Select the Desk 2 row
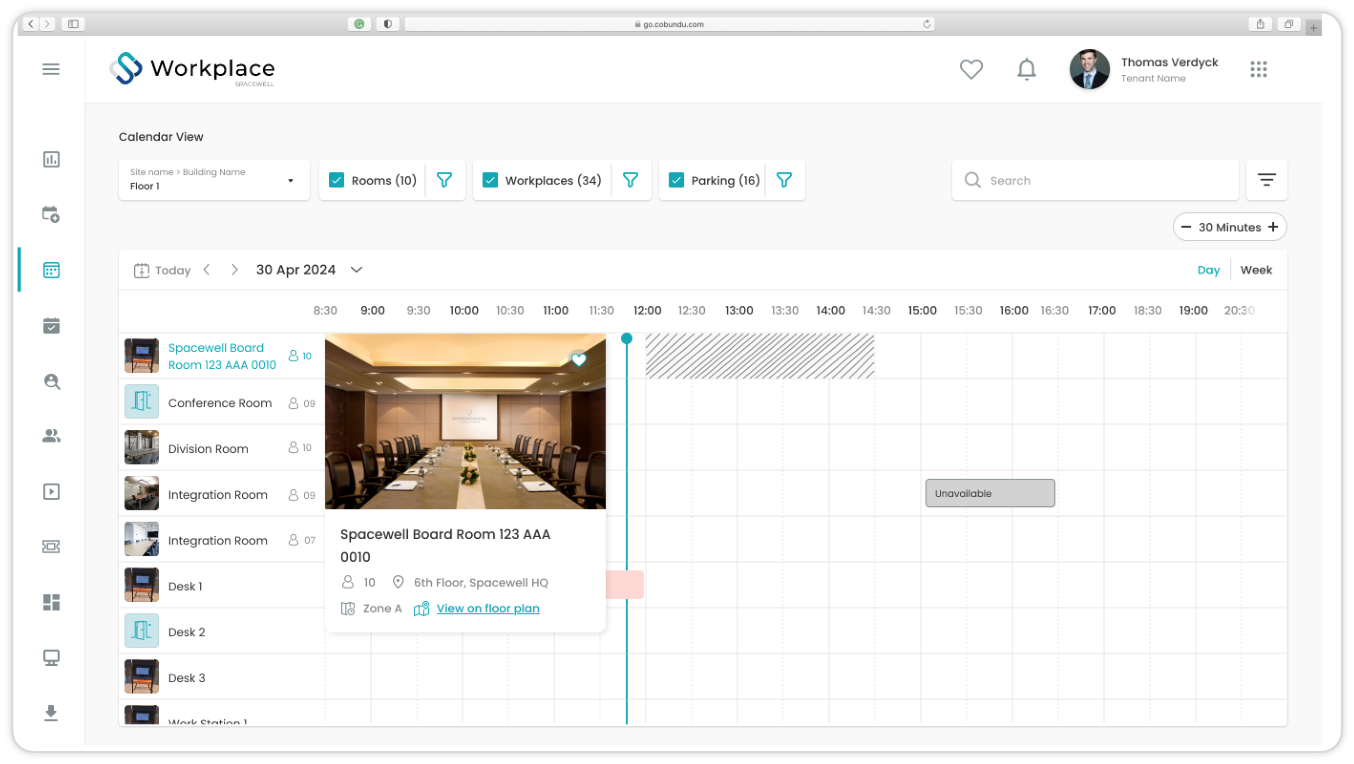Viewport: 1354px width, 764px height. (221, 632)
